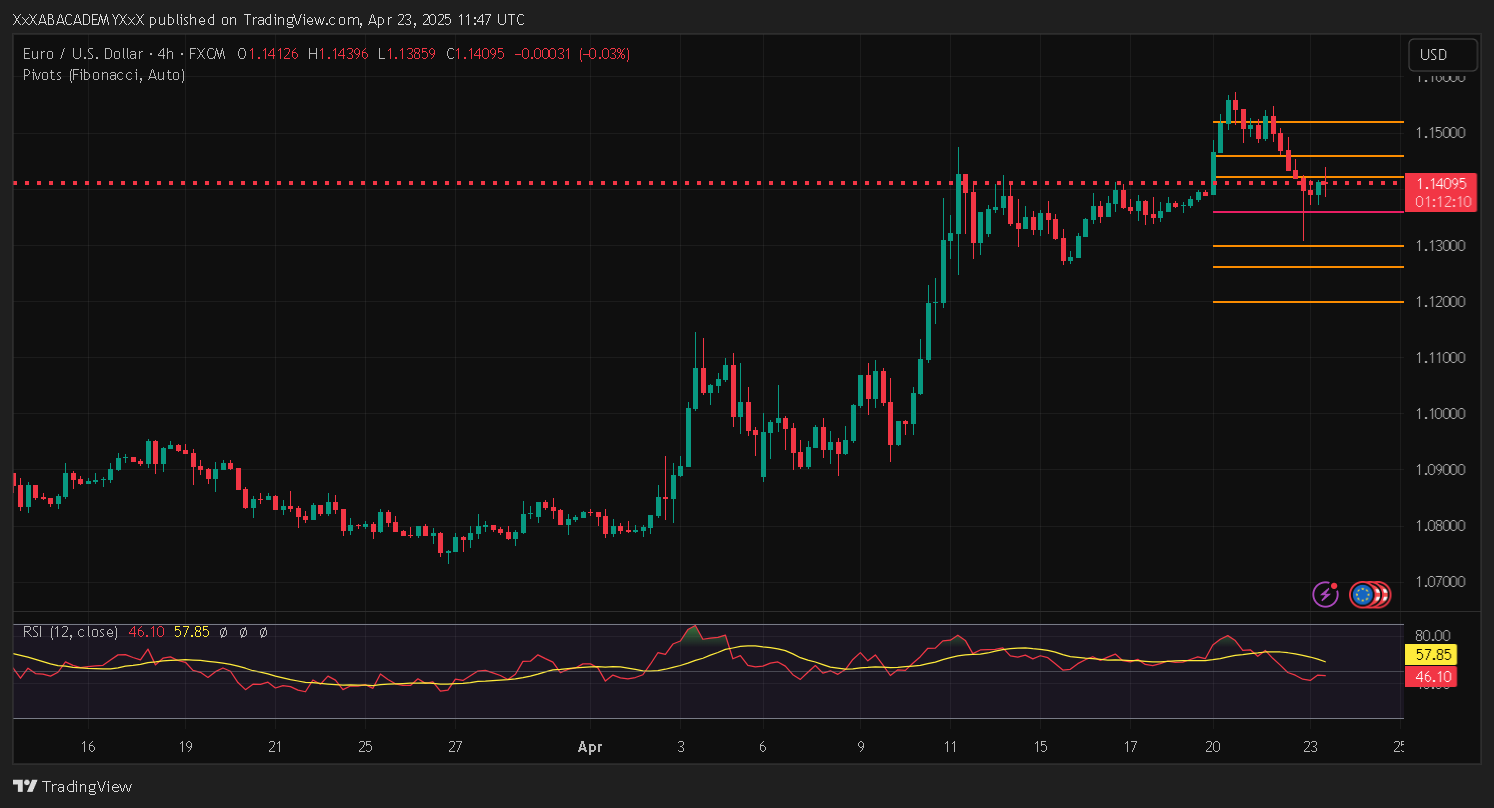The image size is (1494, 808).
Task: Click the purple lightning bolt events icon
Action: click(1325, 595)
